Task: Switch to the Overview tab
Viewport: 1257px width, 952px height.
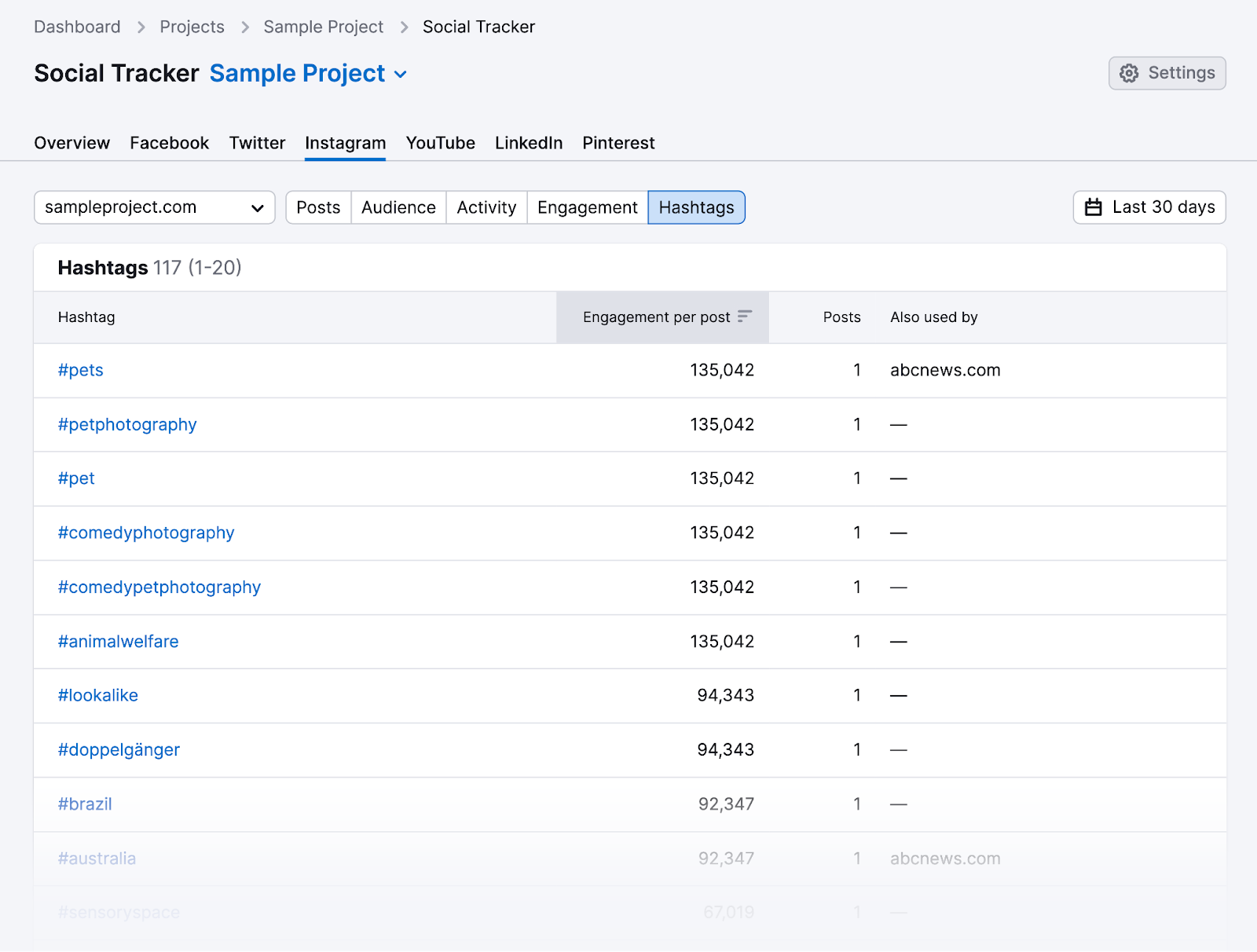Action: tap(72, 143)
